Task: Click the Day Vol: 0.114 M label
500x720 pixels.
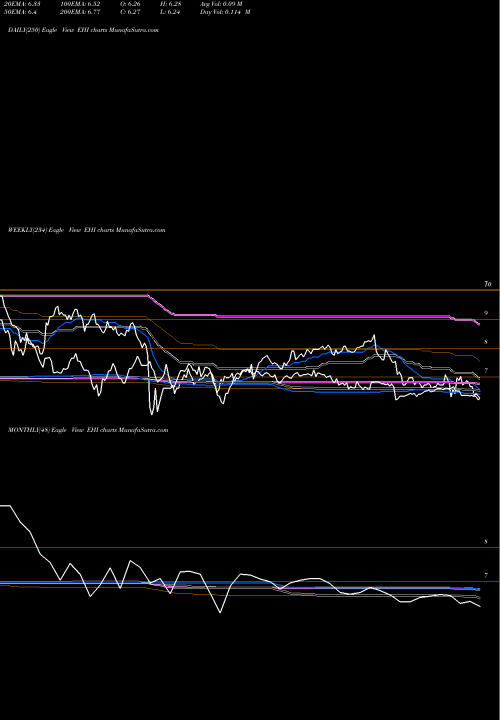Action: pos(225,12)
